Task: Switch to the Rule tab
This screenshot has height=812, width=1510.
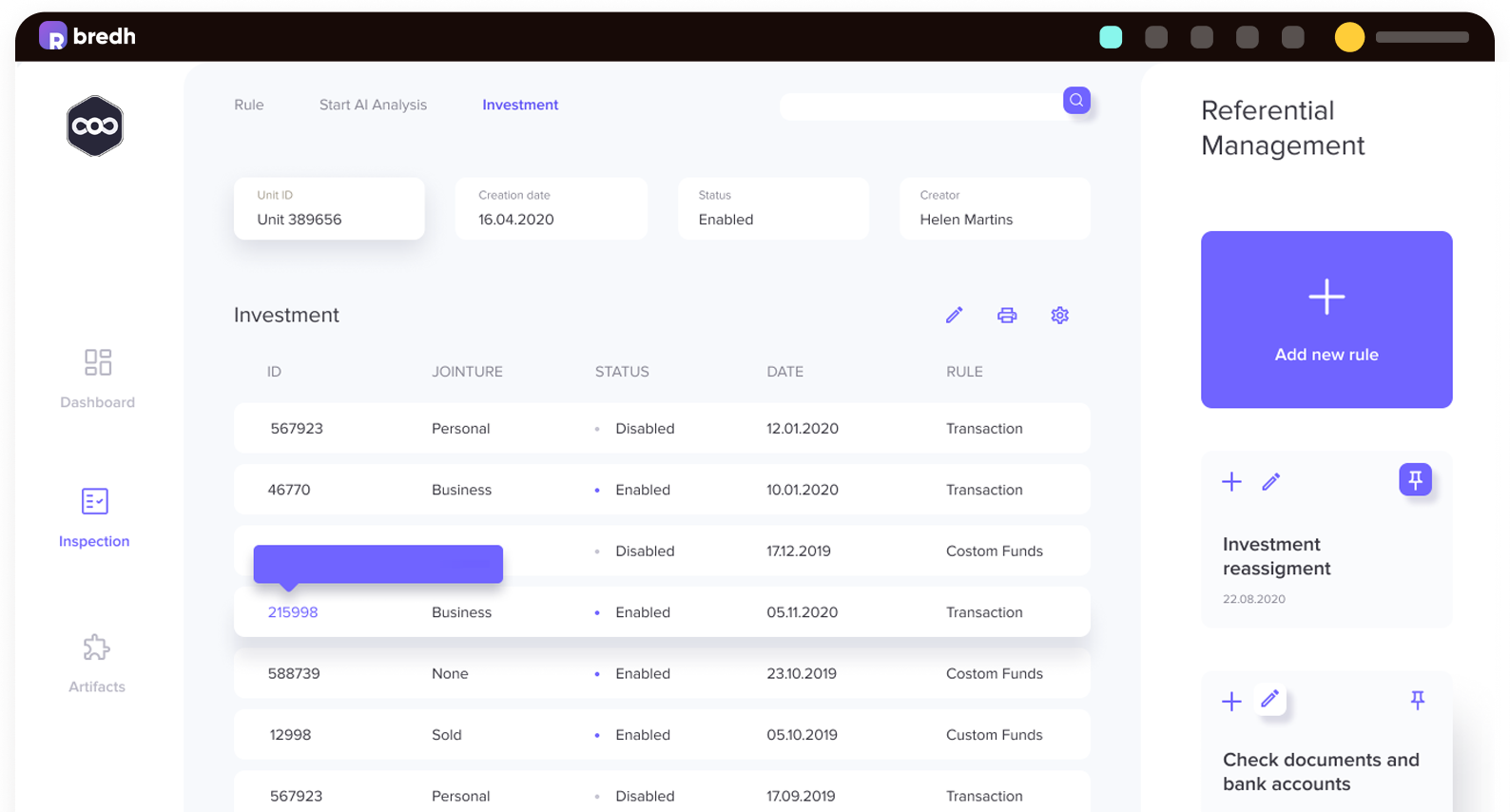Action: click(x=249, y=105)
